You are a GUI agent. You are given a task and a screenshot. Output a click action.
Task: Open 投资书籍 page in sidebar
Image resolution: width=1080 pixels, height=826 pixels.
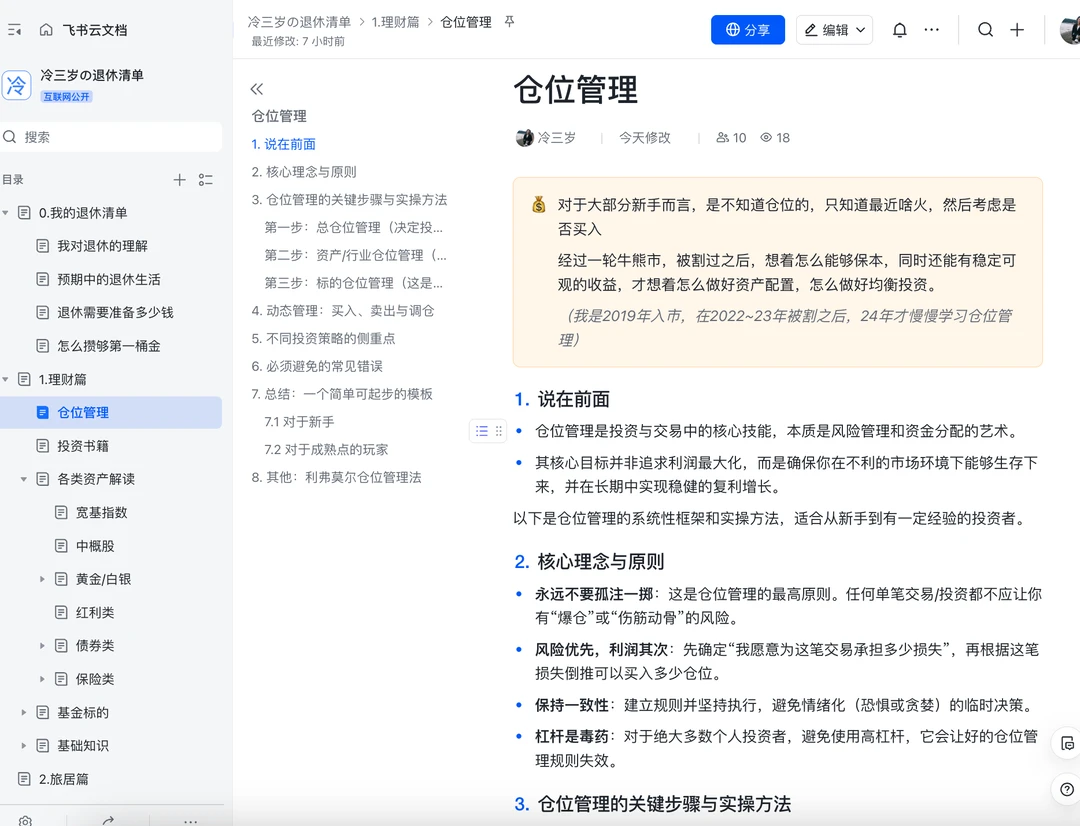pyautogui.click(x=83, y=446)
